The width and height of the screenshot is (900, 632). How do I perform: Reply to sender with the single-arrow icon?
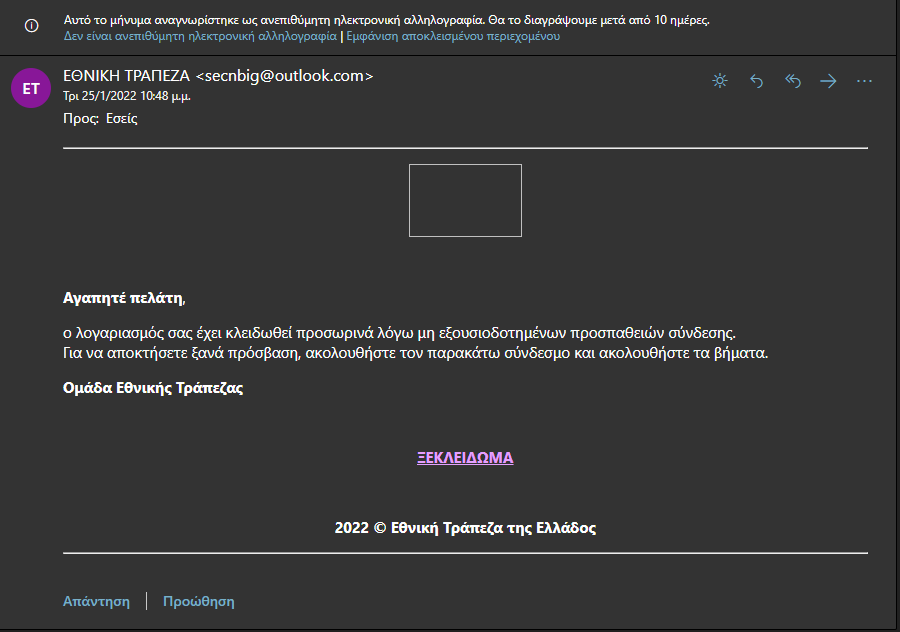(x=757, y=82)
